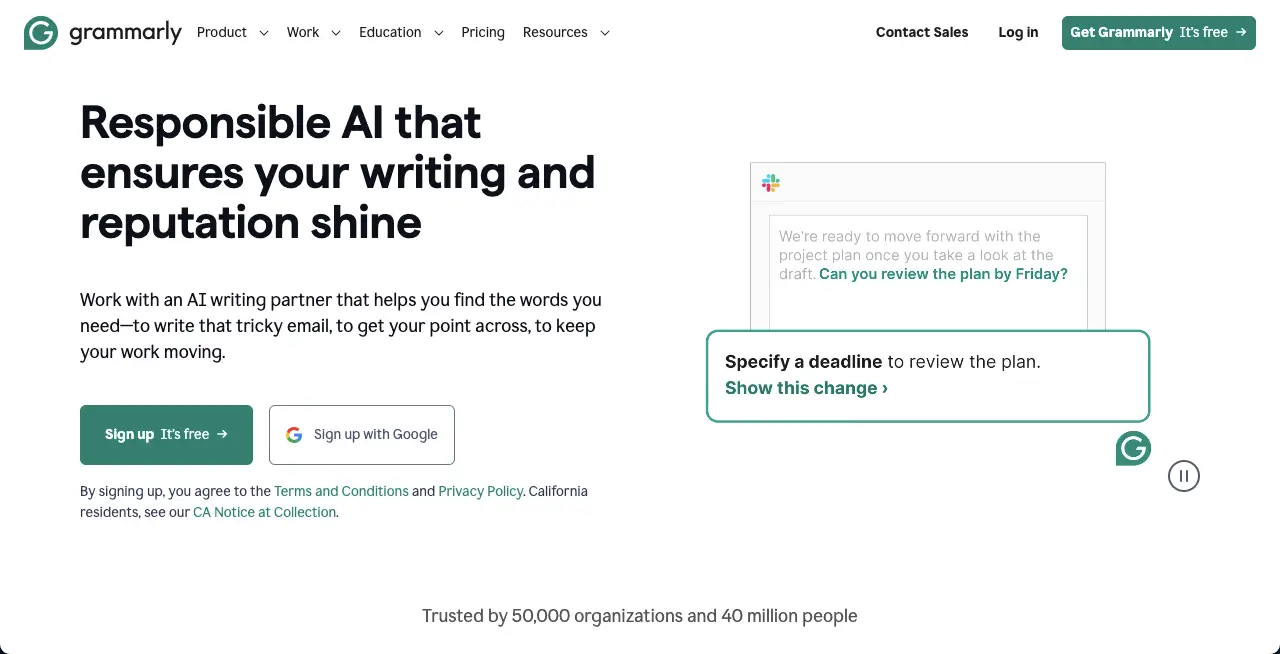
Task: Open the Pricing page
Action: tap(483, 32)
